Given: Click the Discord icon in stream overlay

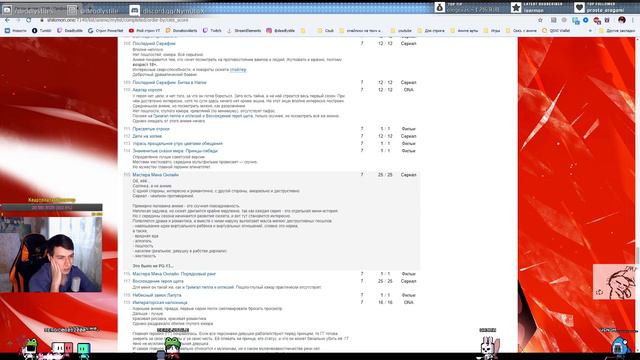Looking at the screenshot, I should click(134, 10).
